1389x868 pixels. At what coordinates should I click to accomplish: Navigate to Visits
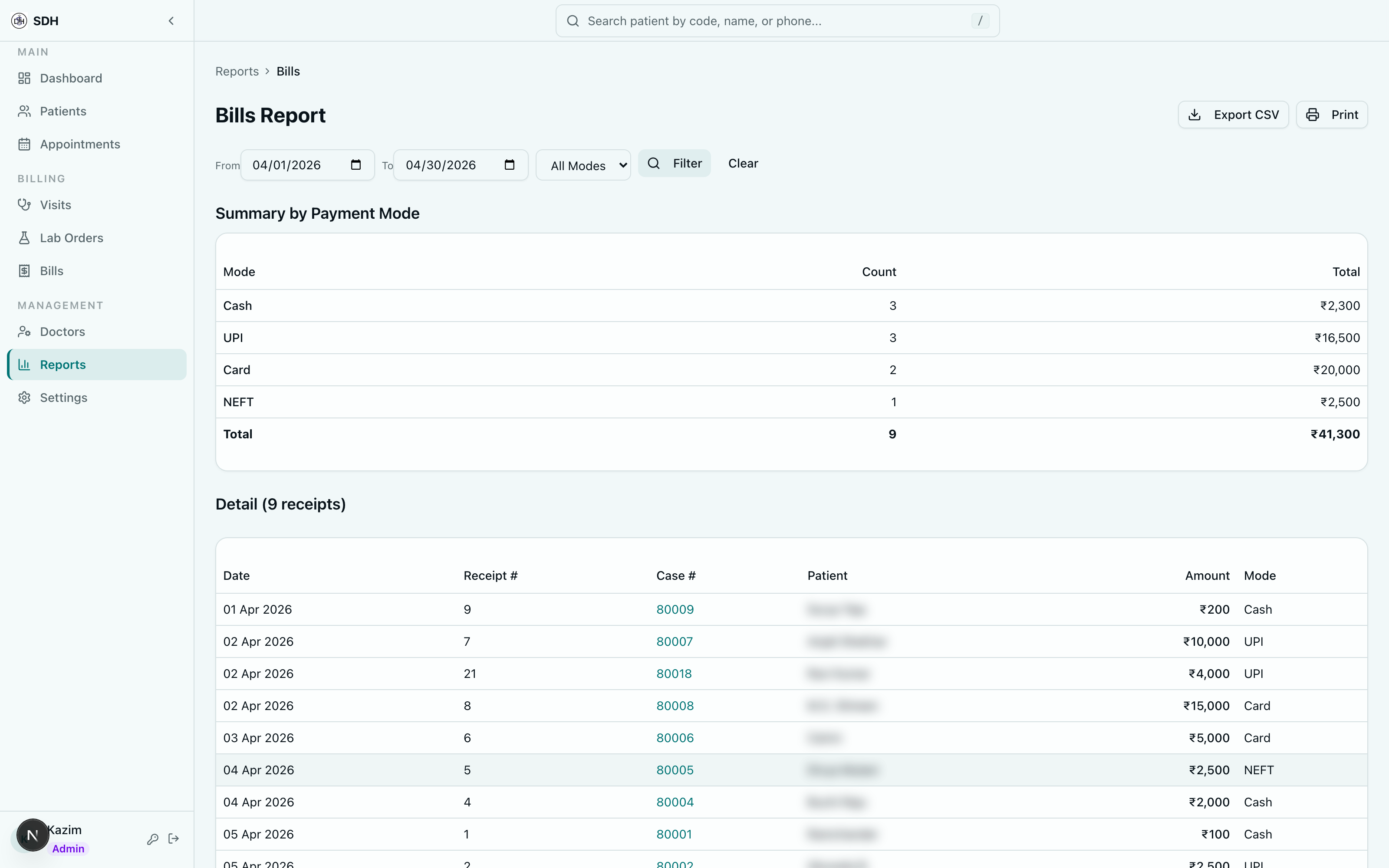[x=96, y=205]
